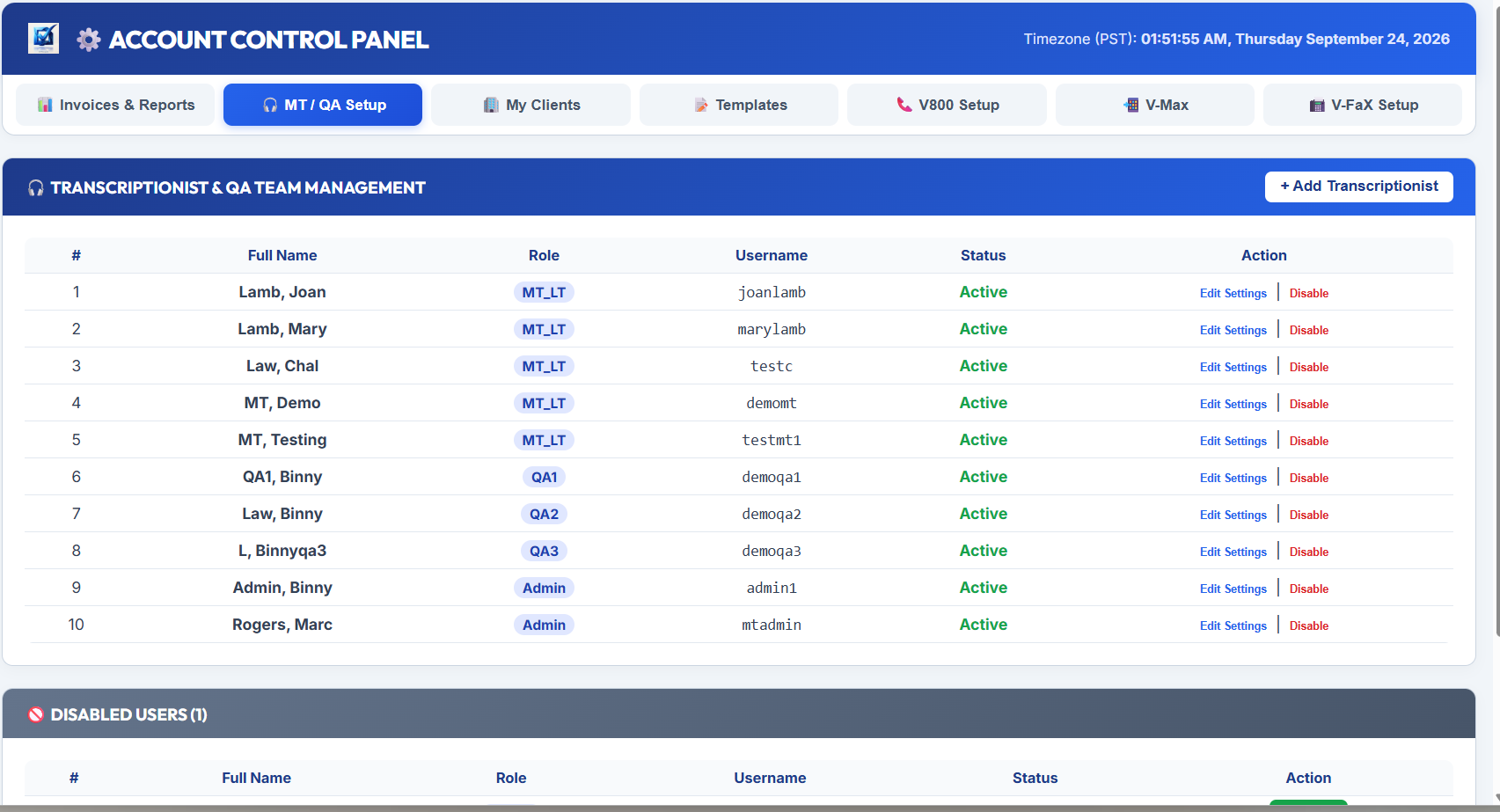Click the timezone date and time text
The image size is (1500, 812).
(1237, 39)
